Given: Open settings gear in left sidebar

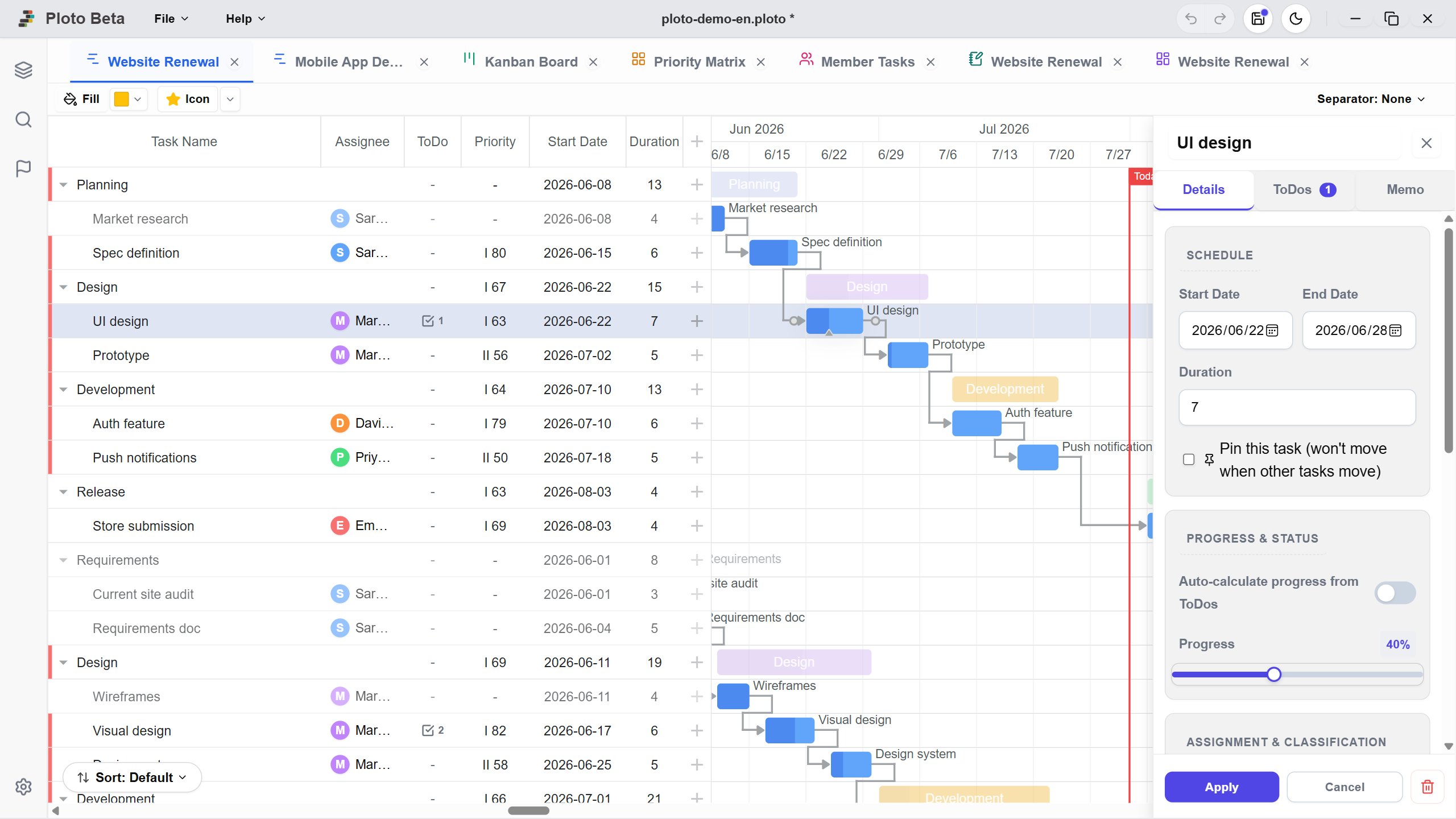Looking at the screenshot, I should [23, 787].
